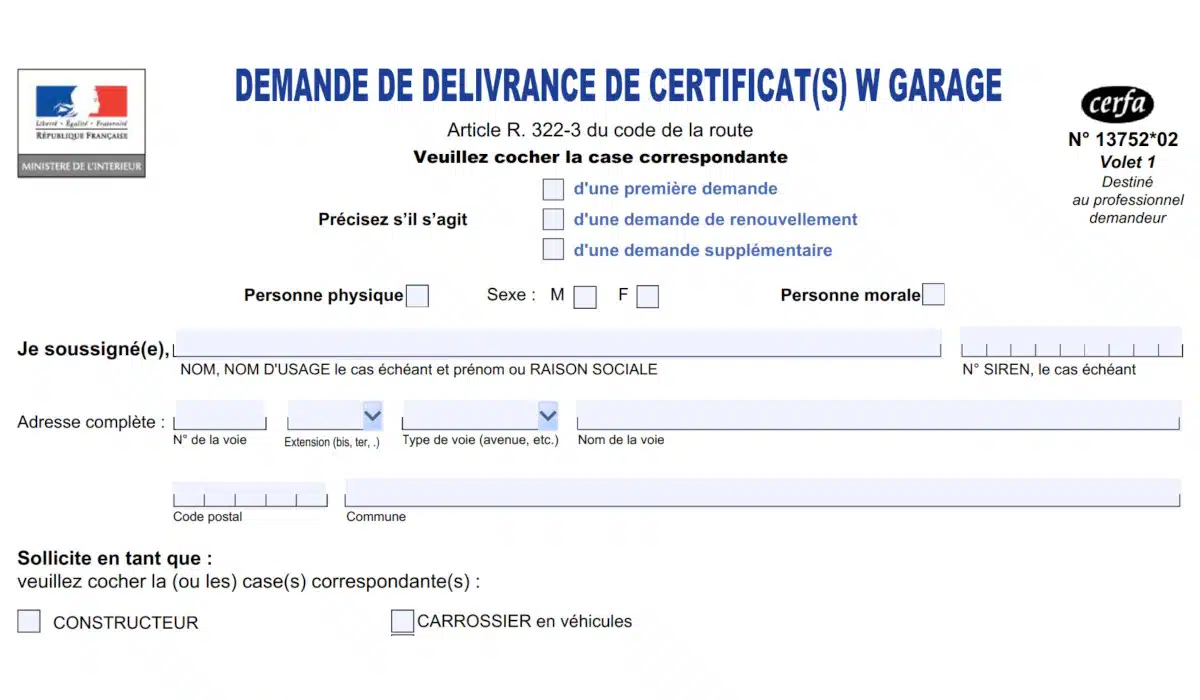Select the 'd'une demande supplémentaire' checkbox
Image resolution: width=1200 pixels, height=700 pixels.
click(553, 249)
